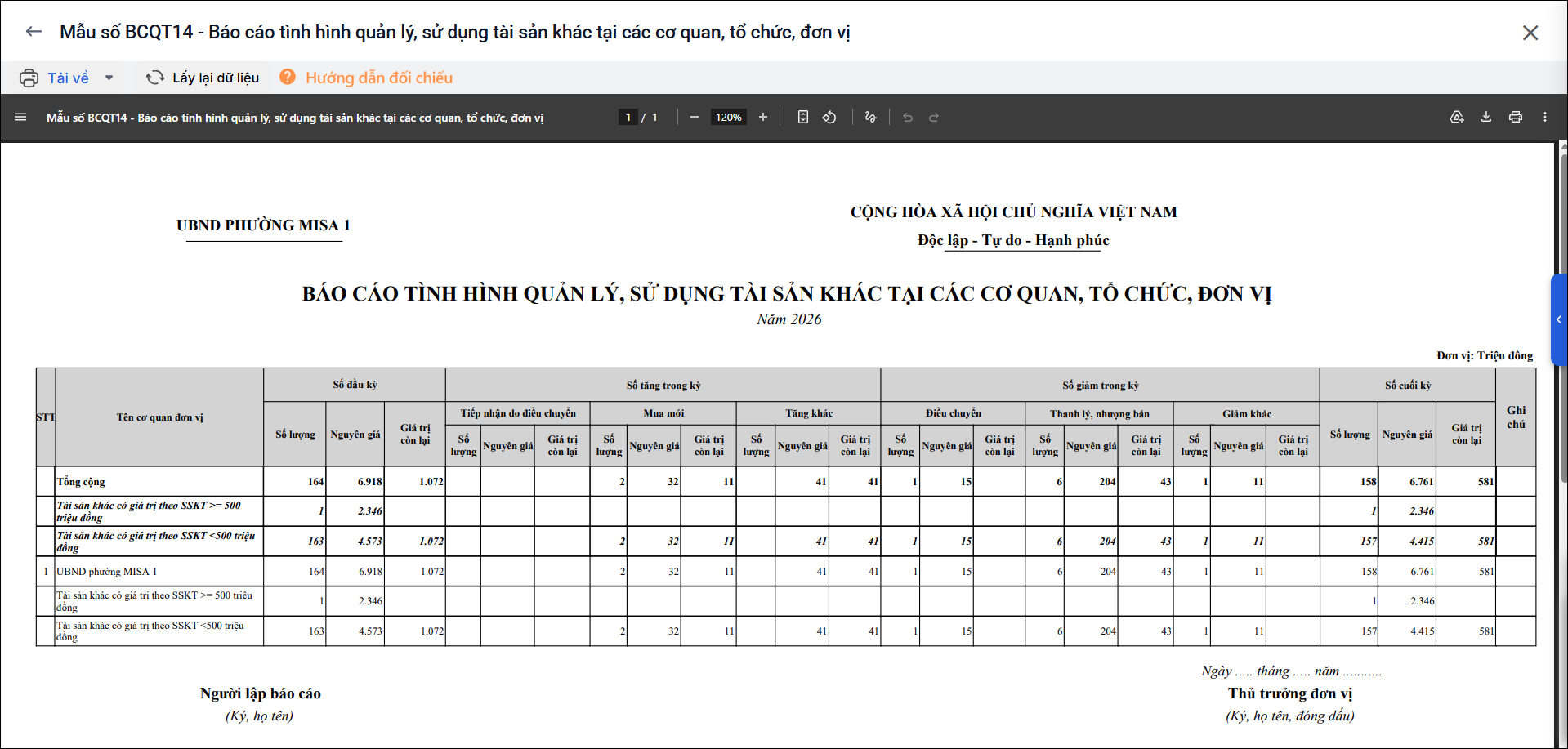Click the Số giảm trong kỳ header

tap(1101, 386)
